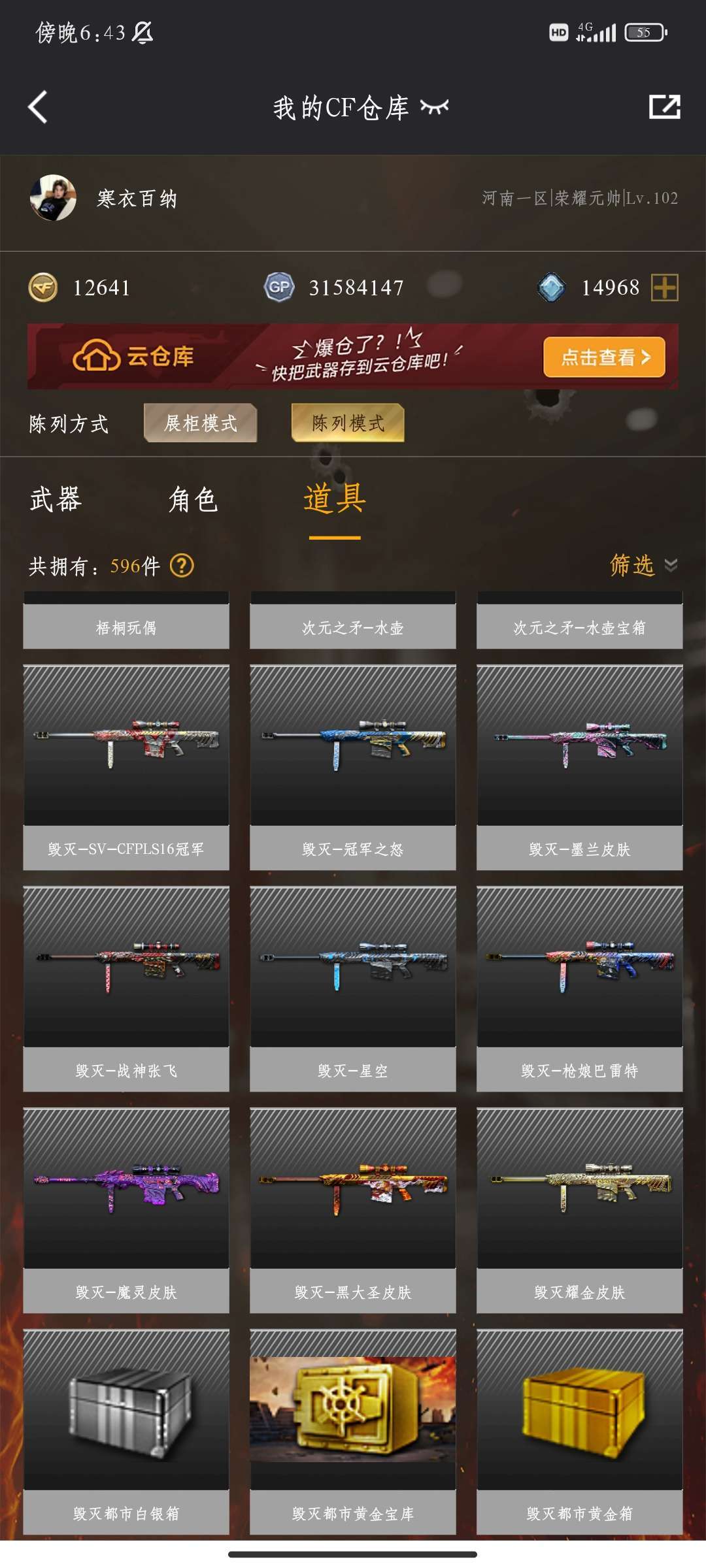Image resolution: width=706 pixels, height=1568 pixels.
Task: Open the 毁灭-星空 skin item
Action: coord(353,988)
